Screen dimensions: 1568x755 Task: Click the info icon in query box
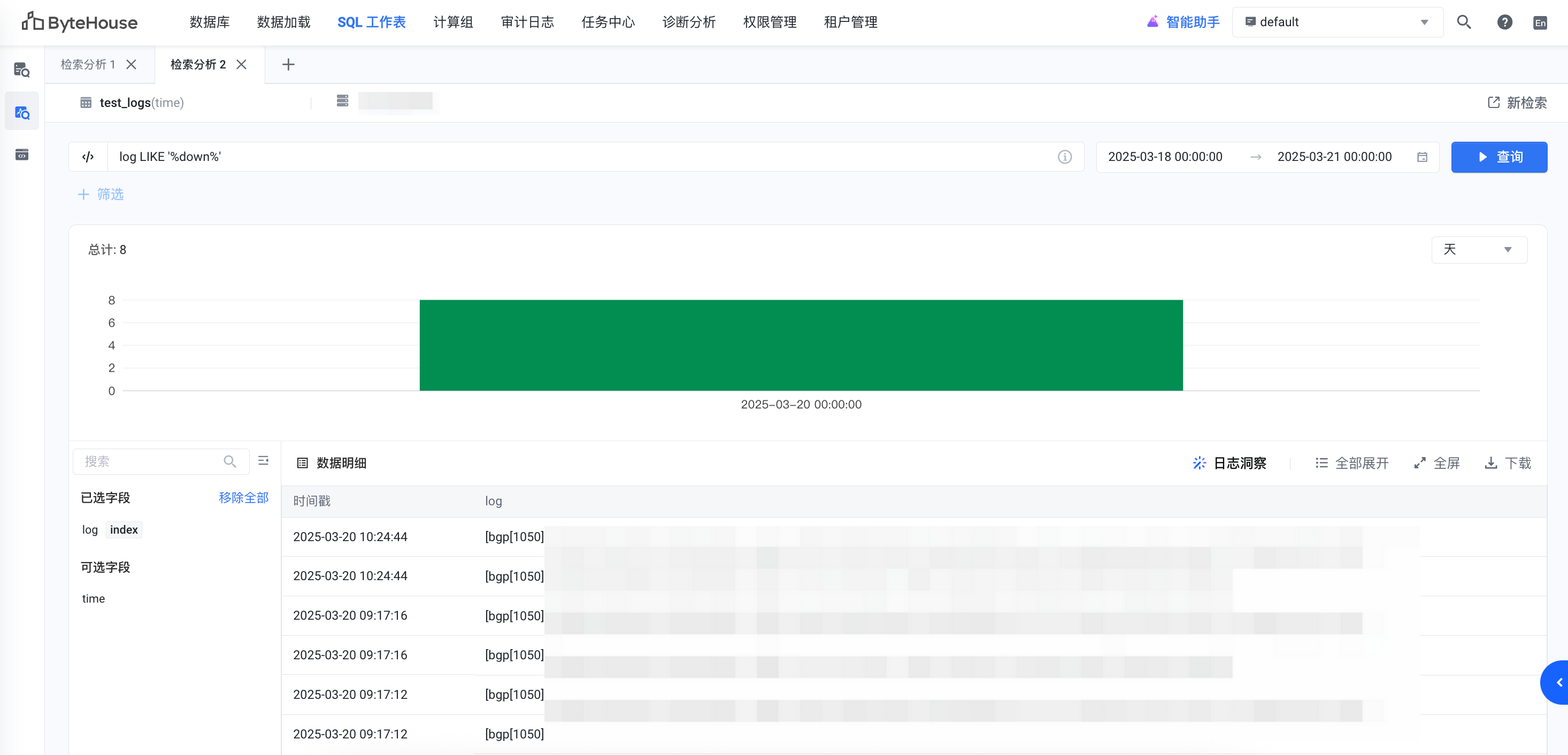point(1064,157)
